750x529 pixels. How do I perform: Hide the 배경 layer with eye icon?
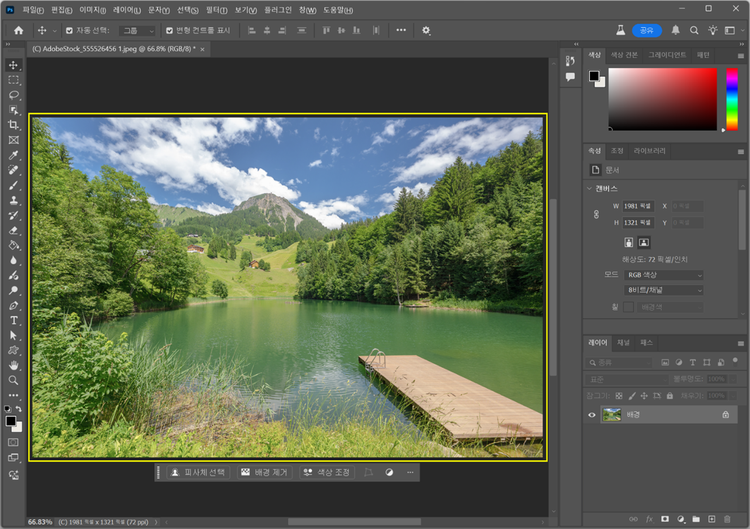[x=592, y=414]
